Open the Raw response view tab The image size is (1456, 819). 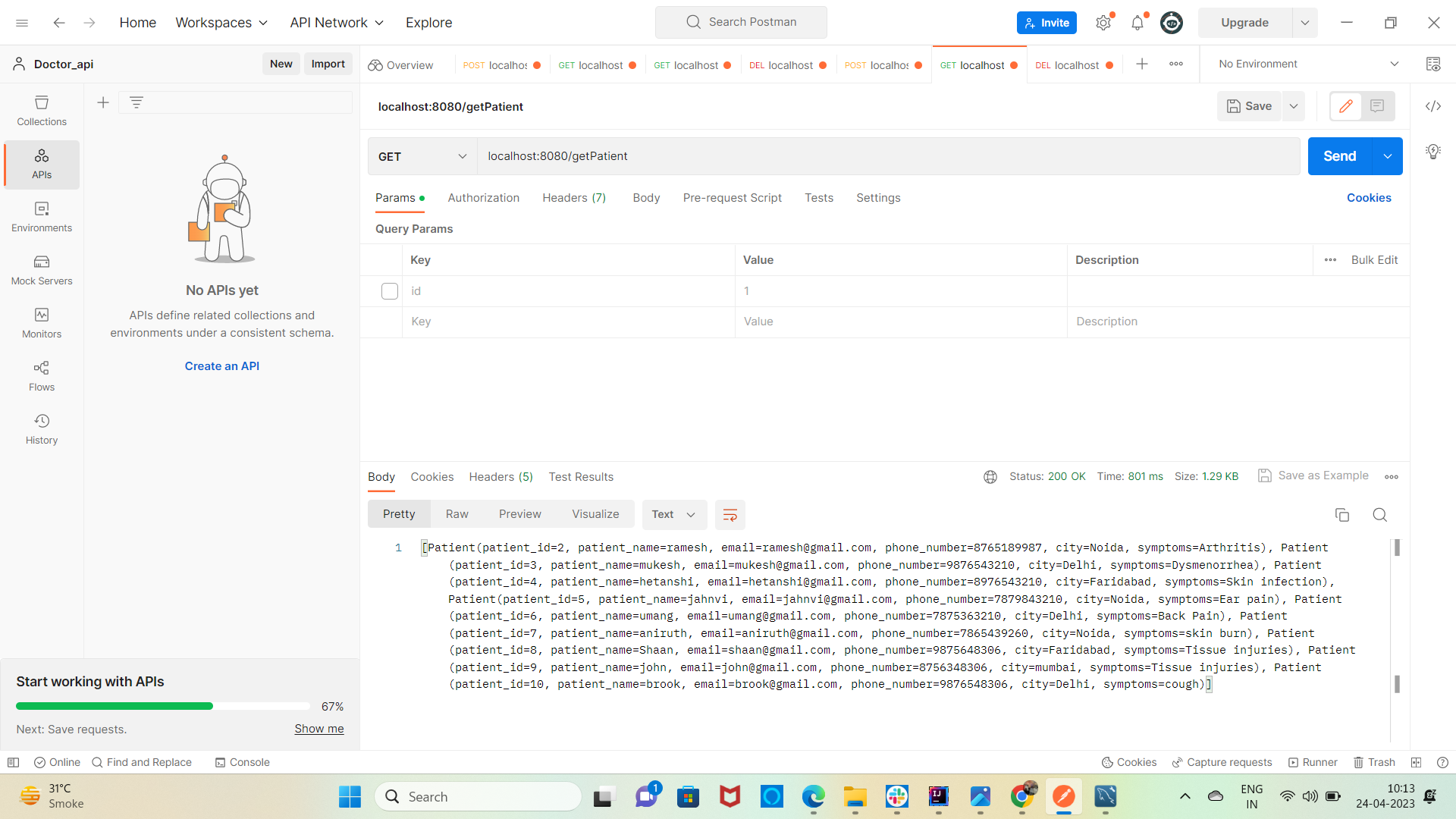point(457,514)
